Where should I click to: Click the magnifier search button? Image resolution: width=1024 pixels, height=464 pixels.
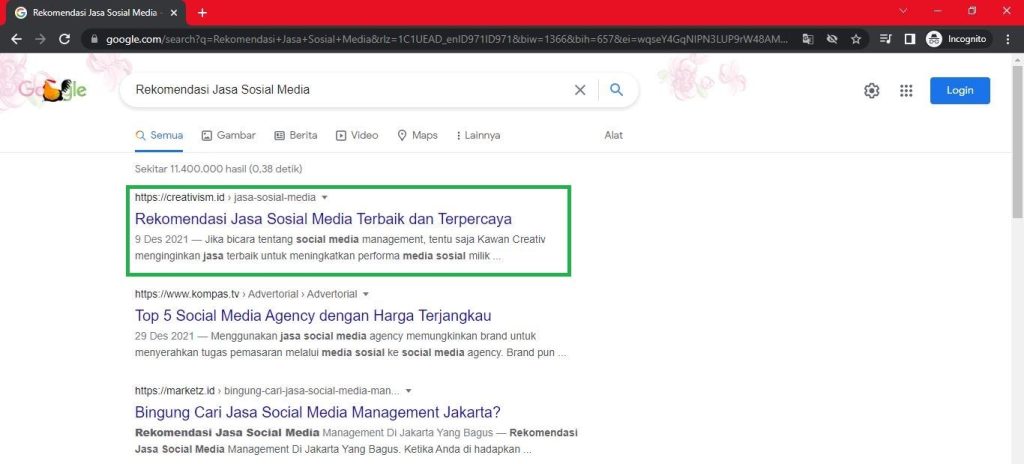(x=616, y=90)
